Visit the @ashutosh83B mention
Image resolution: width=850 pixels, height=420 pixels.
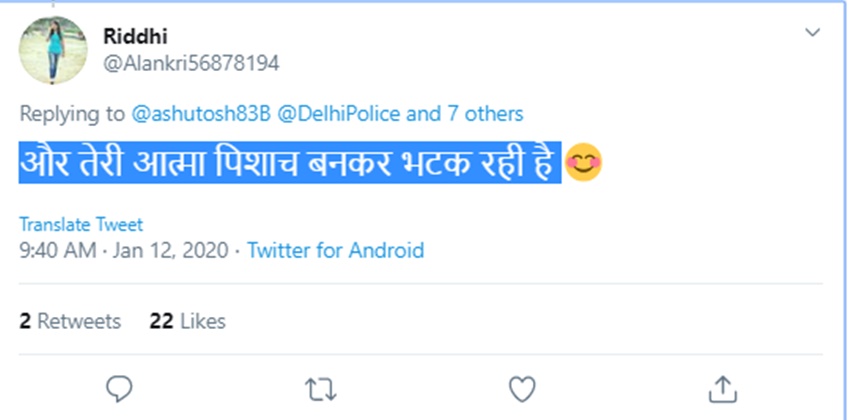[x=200, y=114]
